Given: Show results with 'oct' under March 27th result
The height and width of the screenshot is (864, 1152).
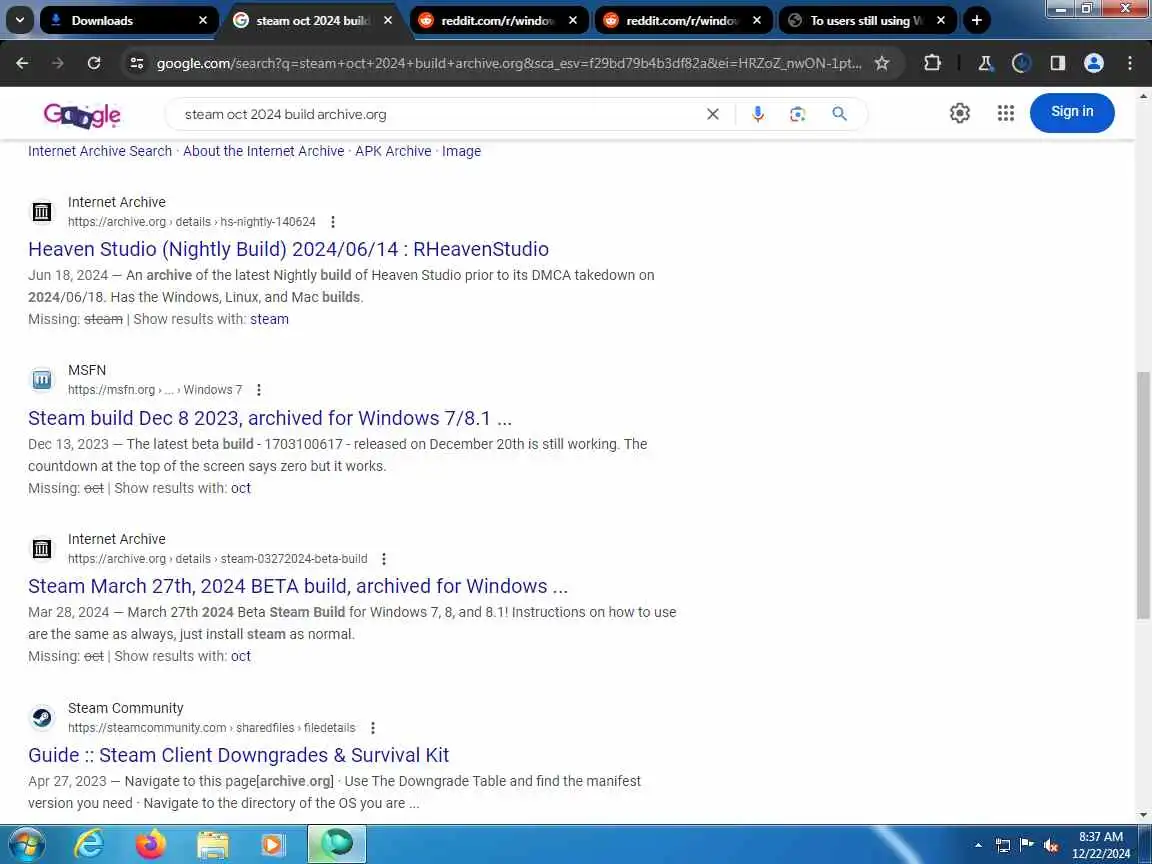Looking at the screenshot, I should click(x=241, y=656).
